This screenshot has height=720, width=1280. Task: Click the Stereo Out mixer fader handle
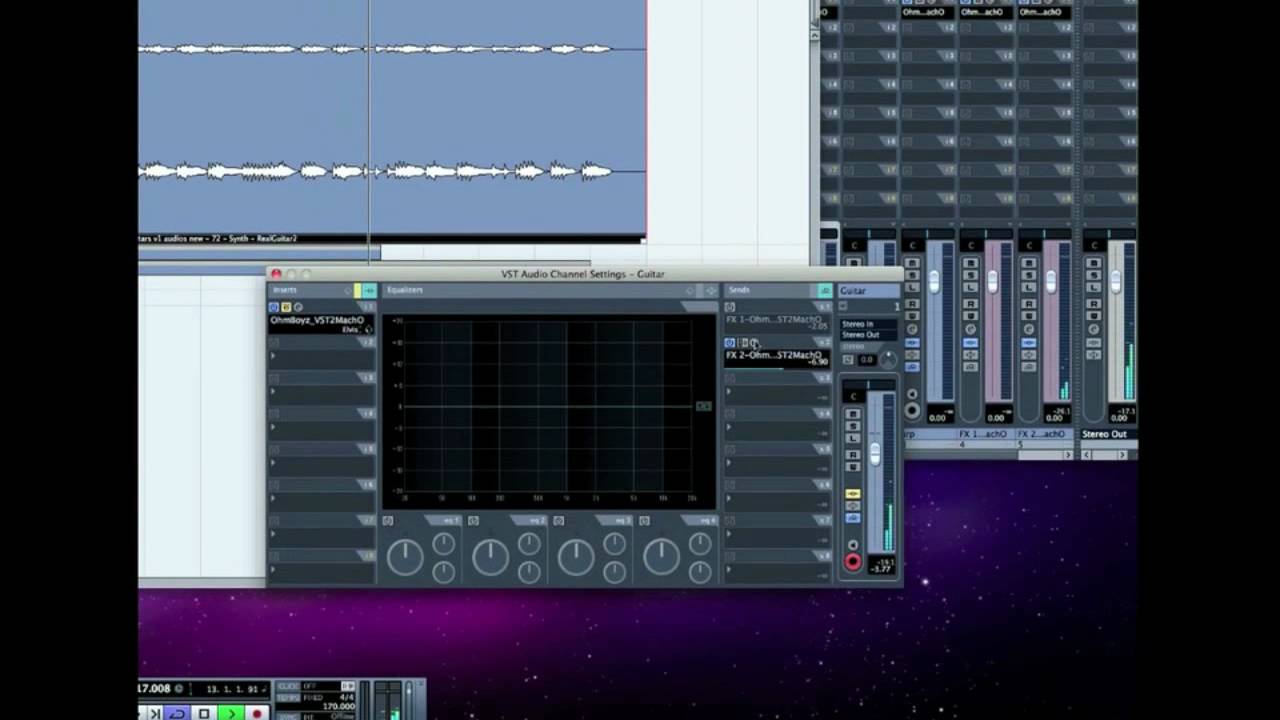pos(1115,283)
